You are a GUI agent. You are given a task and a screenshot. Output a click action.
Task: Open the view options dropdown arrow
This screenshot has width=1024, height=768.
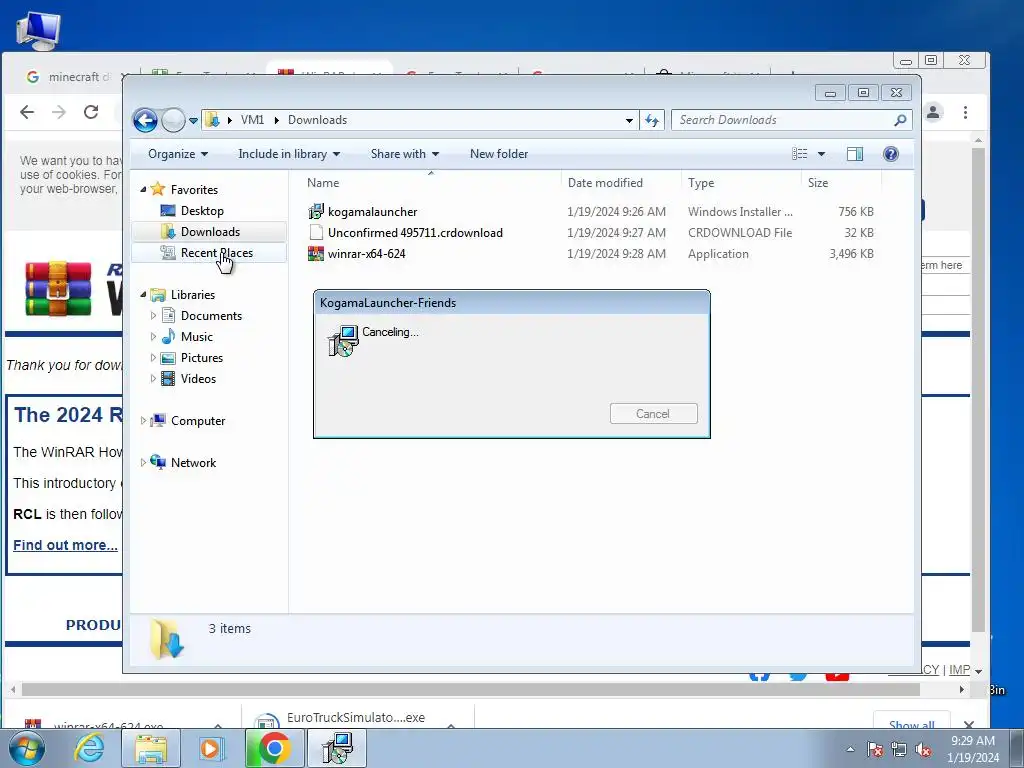[x=822, y=154]
